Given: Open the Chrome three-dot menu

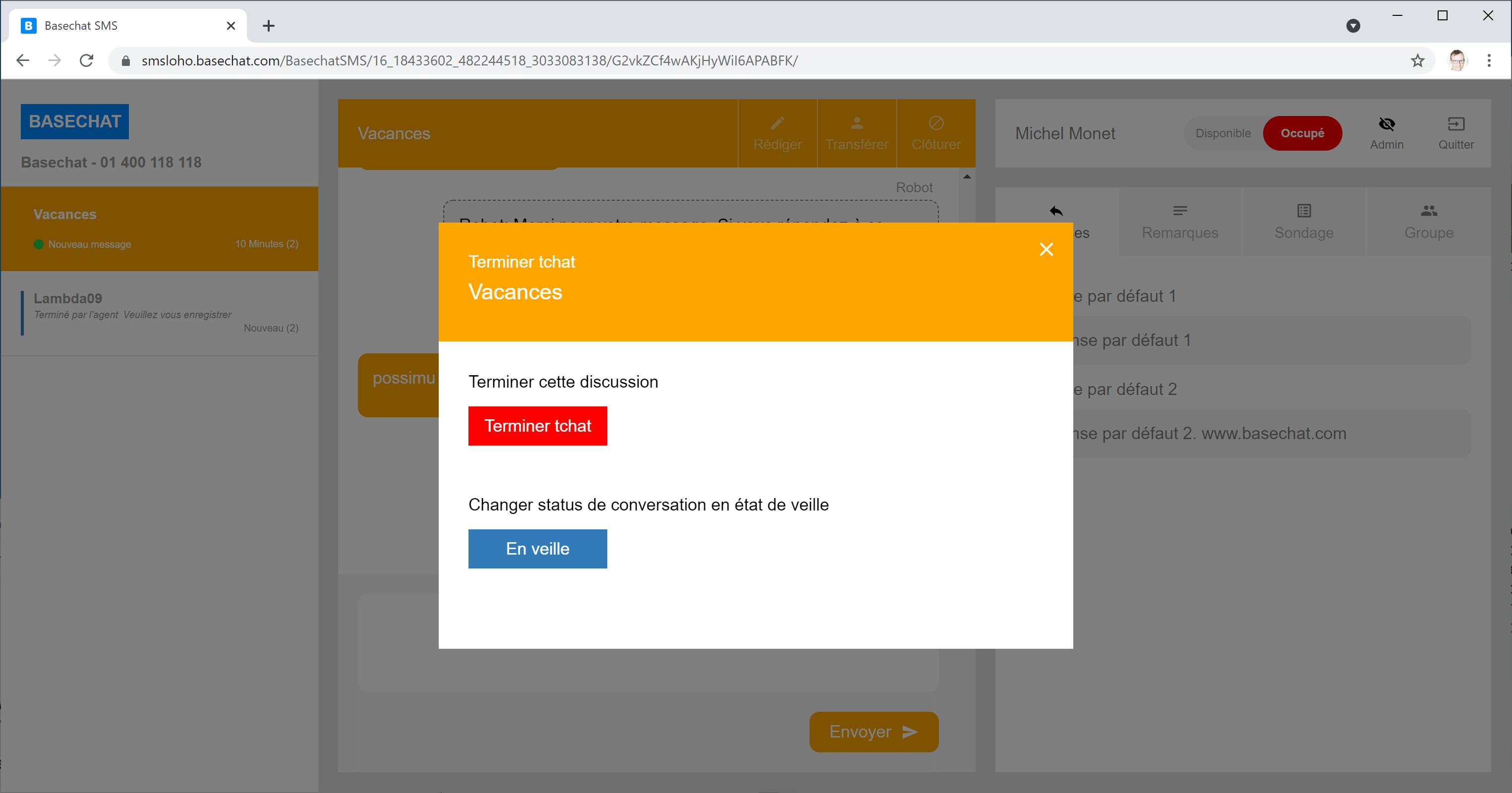Looking at the screenshot, I should 1489,60.
